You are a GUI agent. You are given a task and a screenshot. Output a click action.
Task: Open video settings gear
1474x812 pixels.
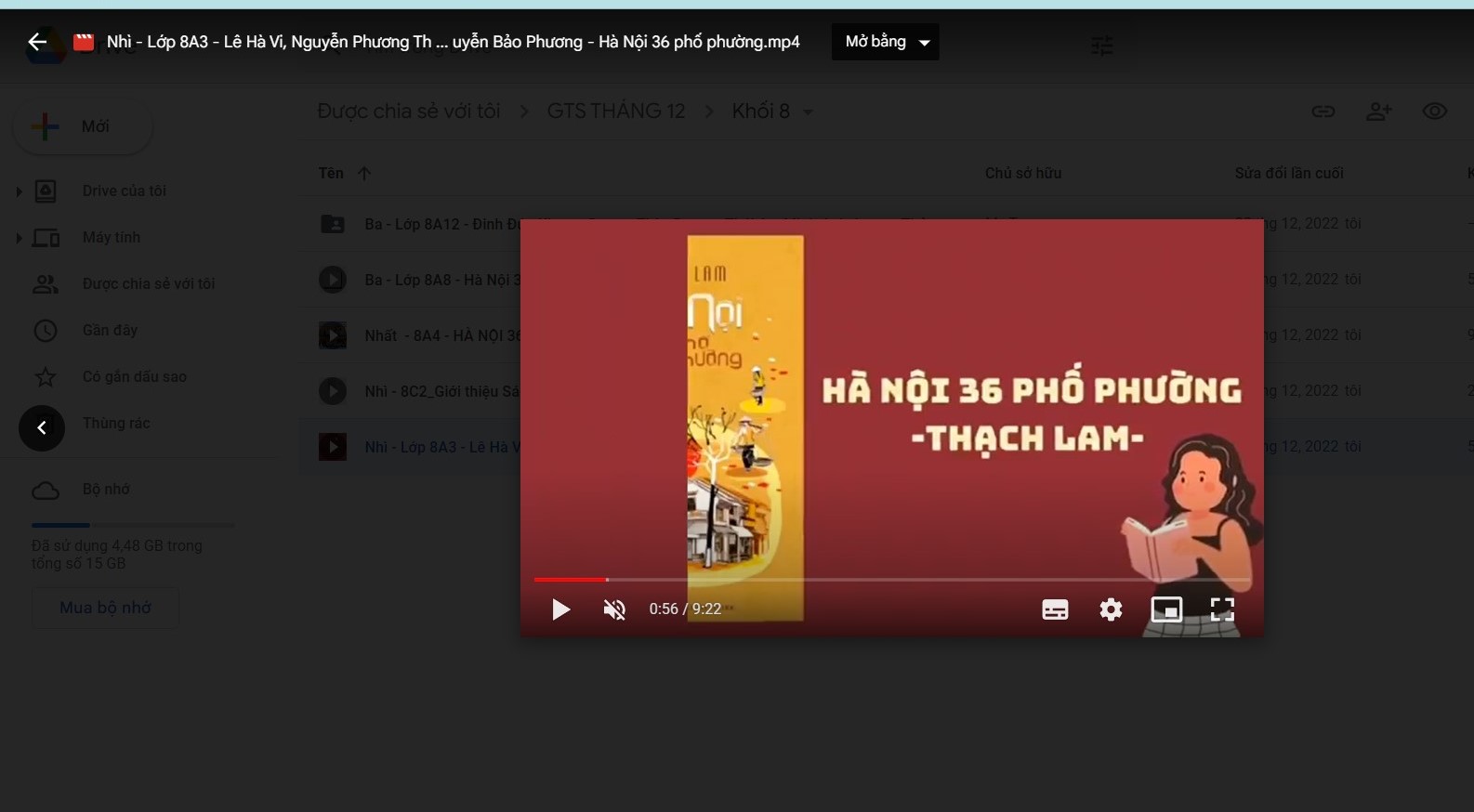coord(1111,609)
